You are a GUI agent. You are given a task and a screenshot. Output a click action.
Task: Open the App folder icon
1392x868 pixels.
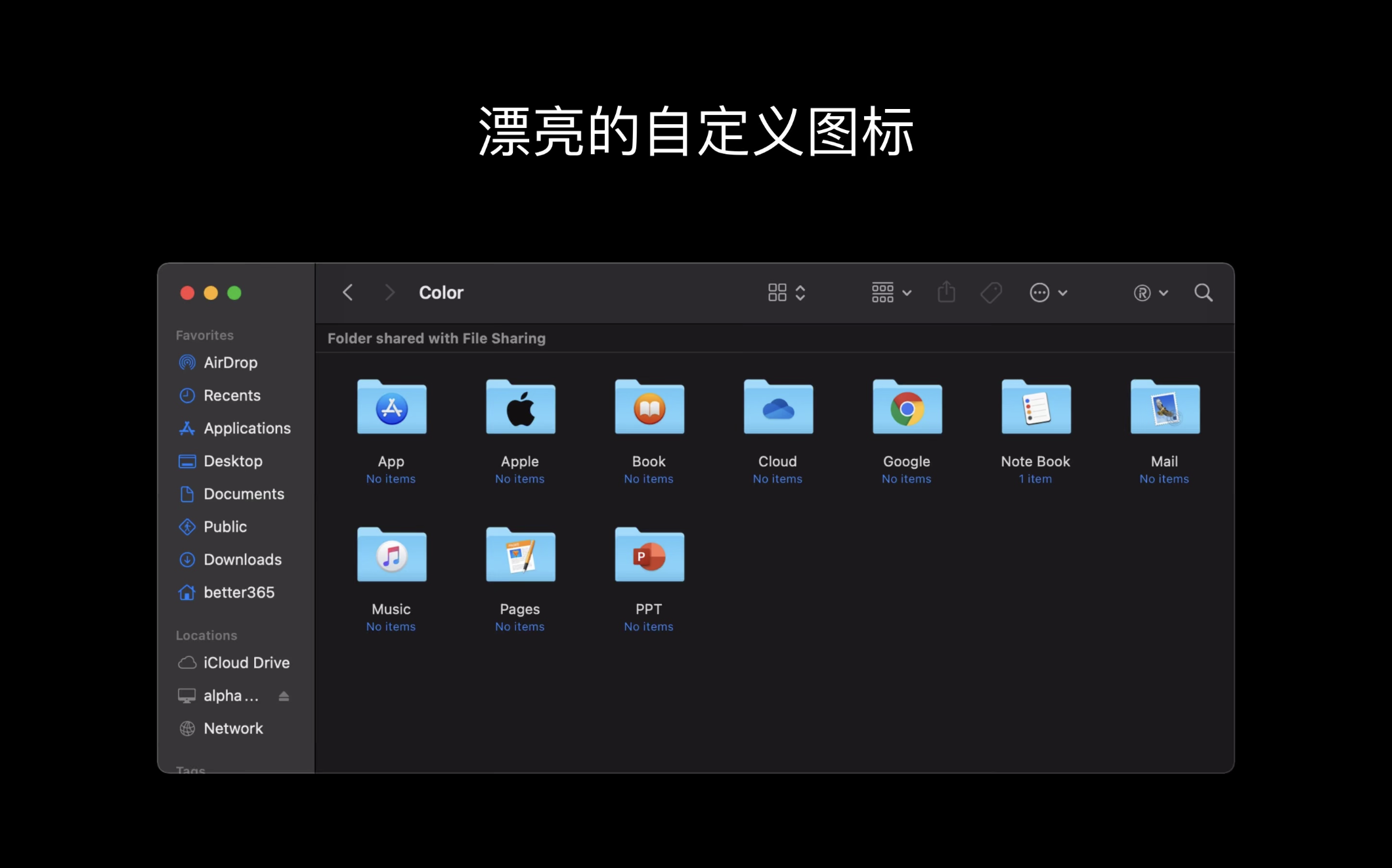(391, 407)
